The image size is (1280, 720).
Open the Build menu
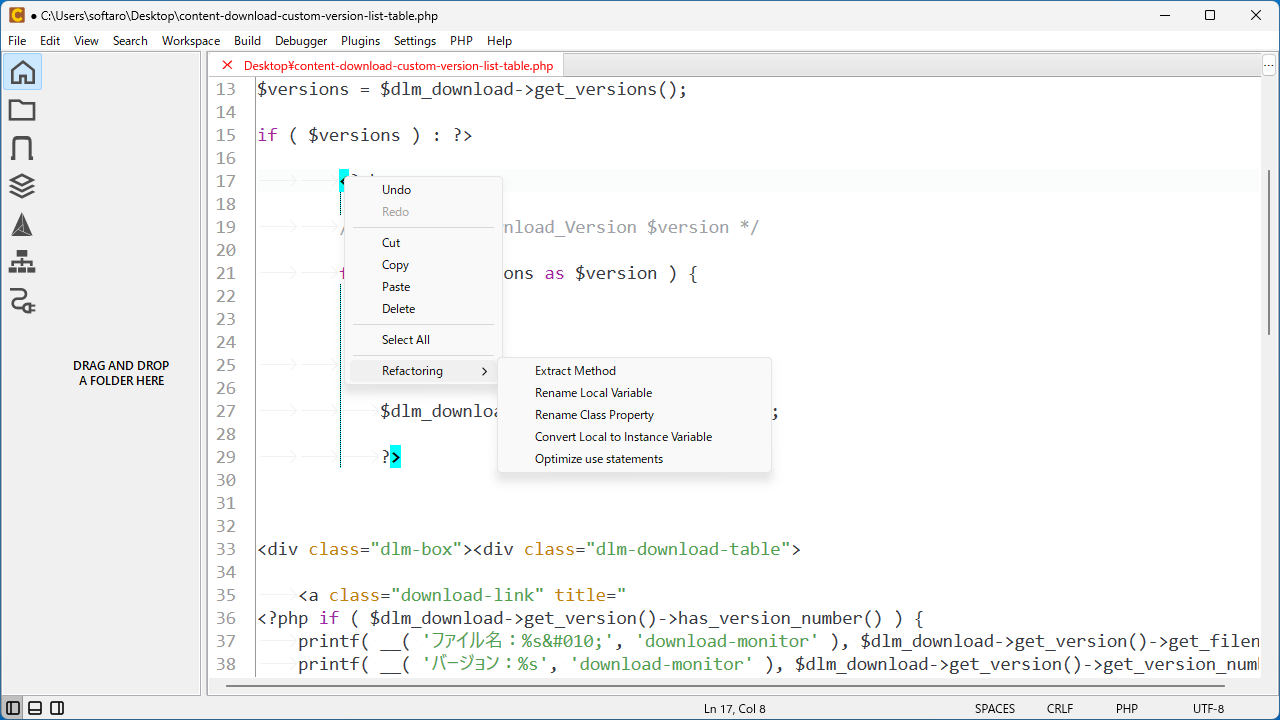(x=247, y=41)
